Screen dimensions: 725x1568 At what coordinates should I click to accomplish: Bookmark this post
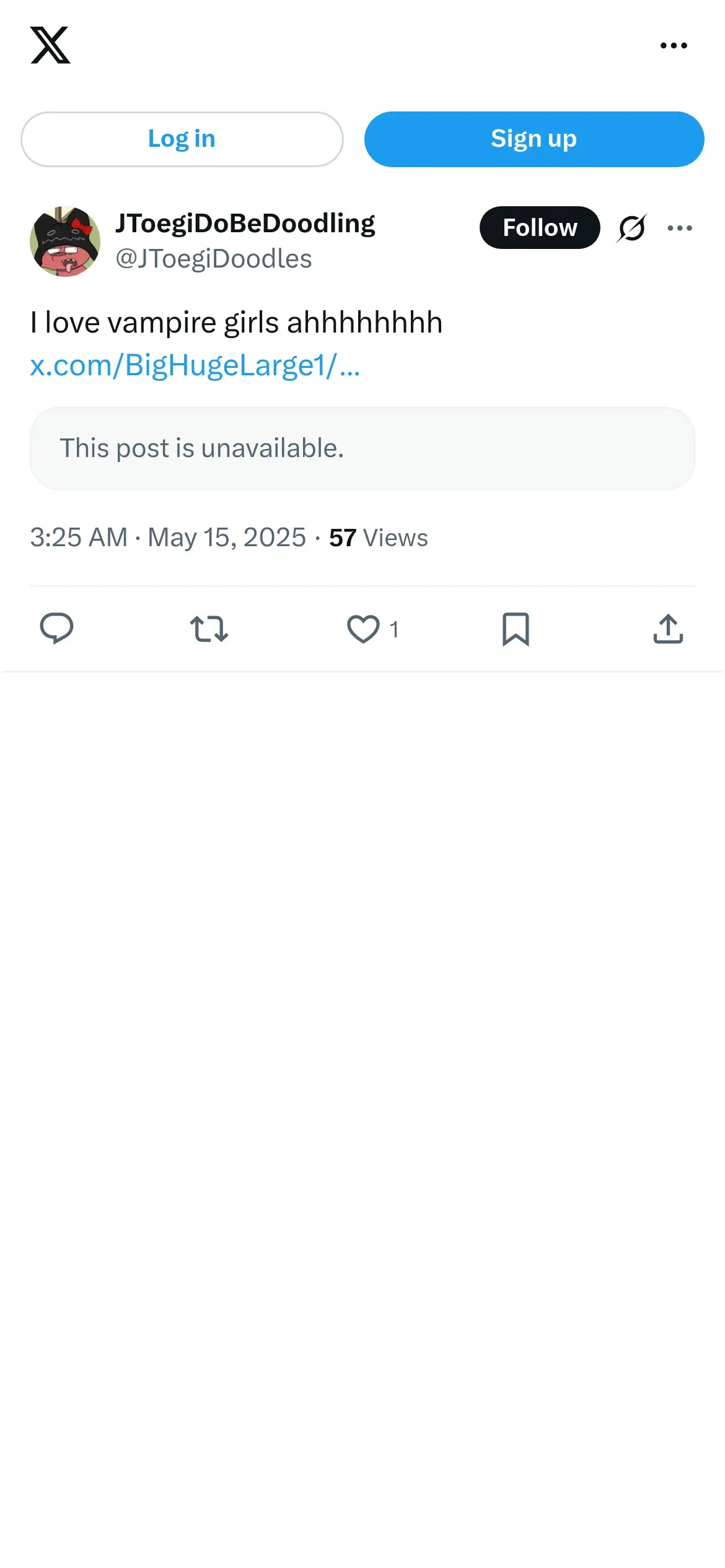516,629
